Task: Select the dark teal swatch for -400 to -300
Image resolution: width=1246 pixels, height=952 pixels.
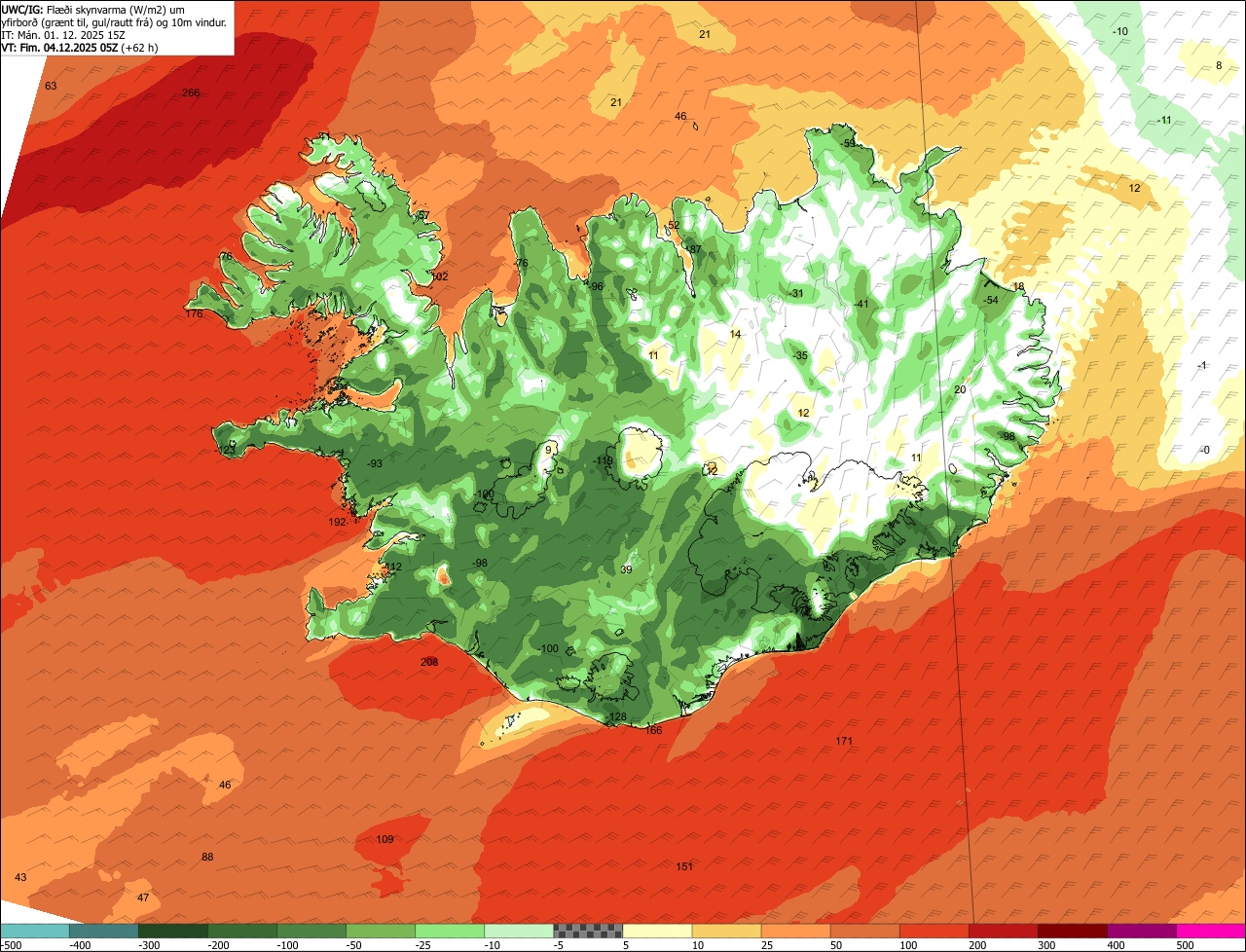Action: pos(103,931)
